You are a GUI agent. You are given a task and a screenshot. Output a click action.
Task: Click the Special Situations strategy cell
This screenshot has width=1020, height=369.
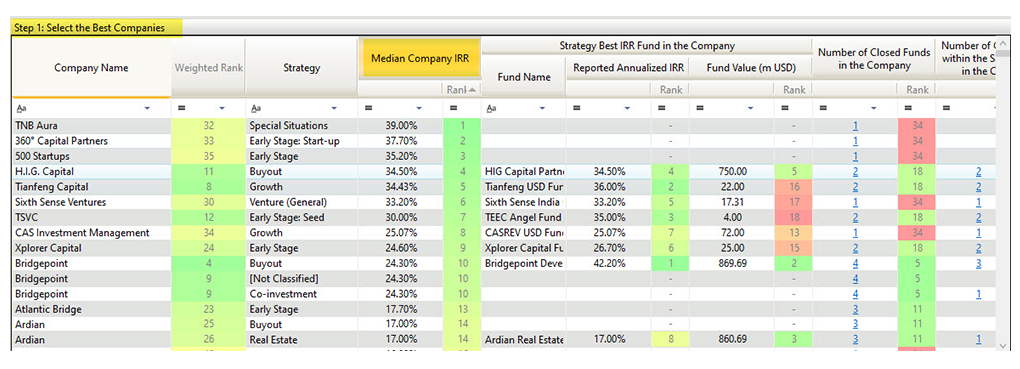click(301, 126)
